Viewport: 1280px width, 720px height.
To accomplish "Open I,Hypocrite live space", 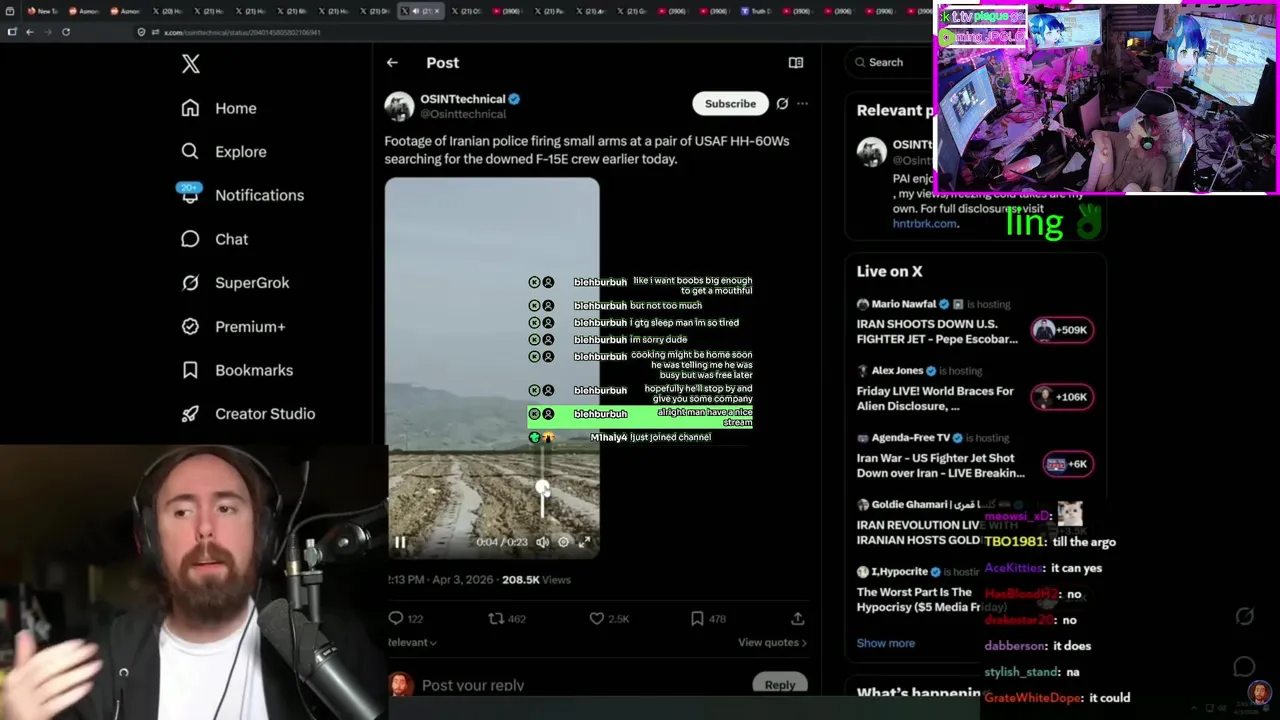I will click(x=918, y=599).
